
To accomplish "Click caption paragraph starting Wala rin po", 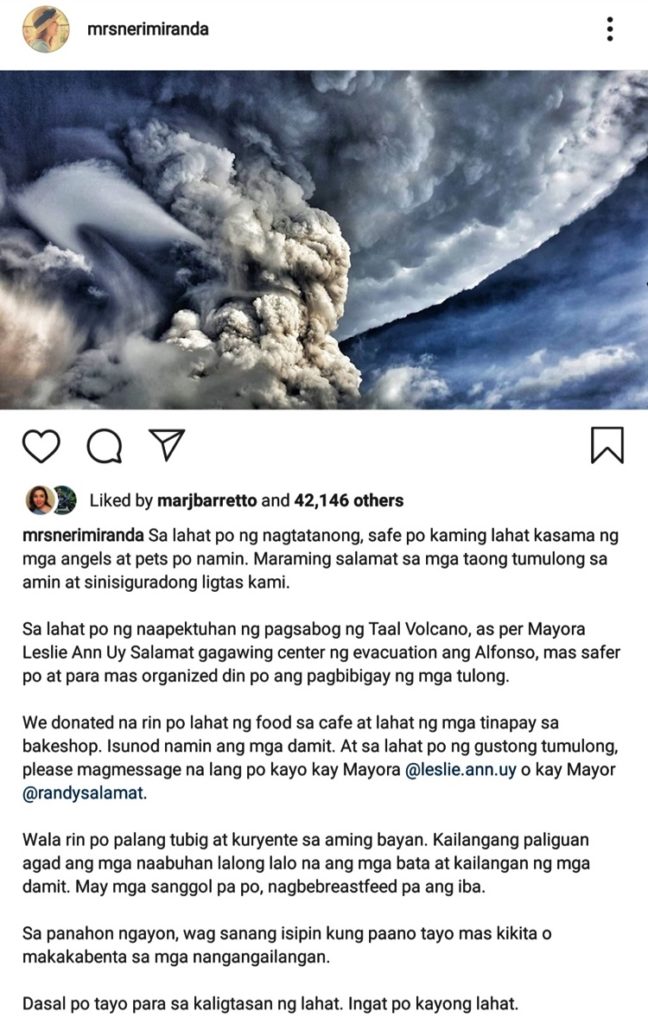I will [x=306, y=863].
